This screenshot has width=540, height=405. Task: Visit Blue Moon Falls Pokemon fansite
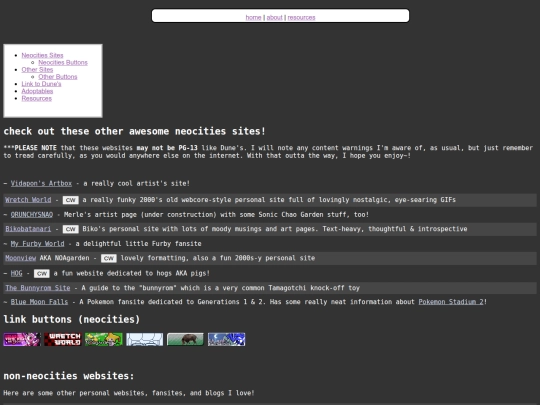[x=39, y=302]
